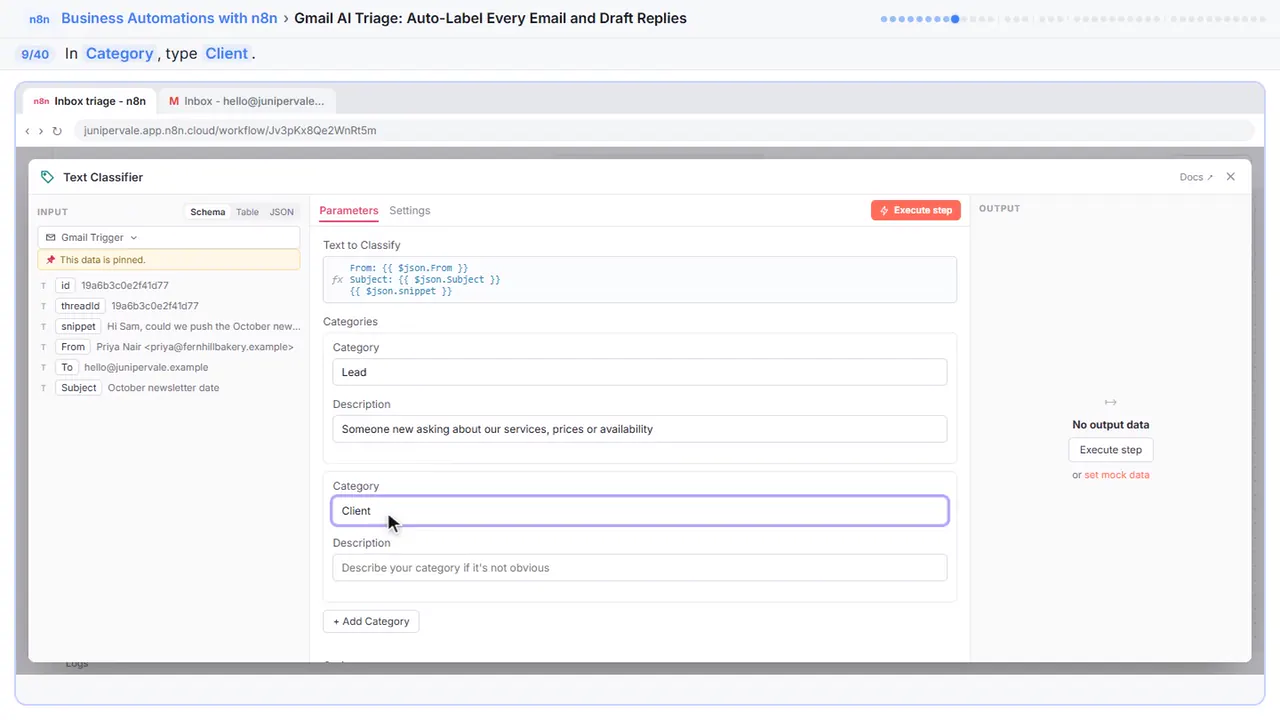Click the Gmail Trigger envelope icon
Image resolution: width=1280 pixels, height=720 pixels.
tap(51, 238)
